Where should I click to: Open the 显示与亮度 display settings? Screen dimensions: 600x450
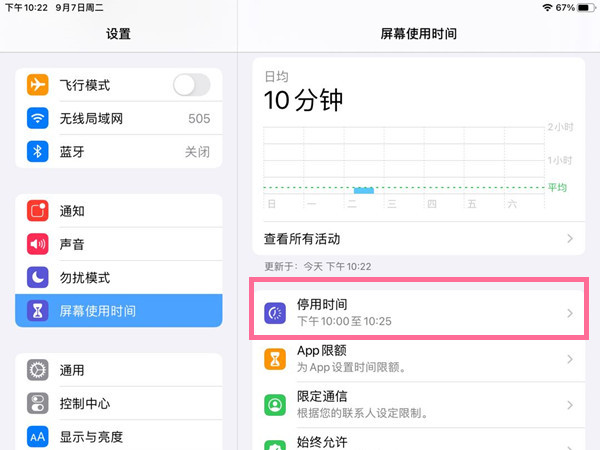(x=118, y=436)
